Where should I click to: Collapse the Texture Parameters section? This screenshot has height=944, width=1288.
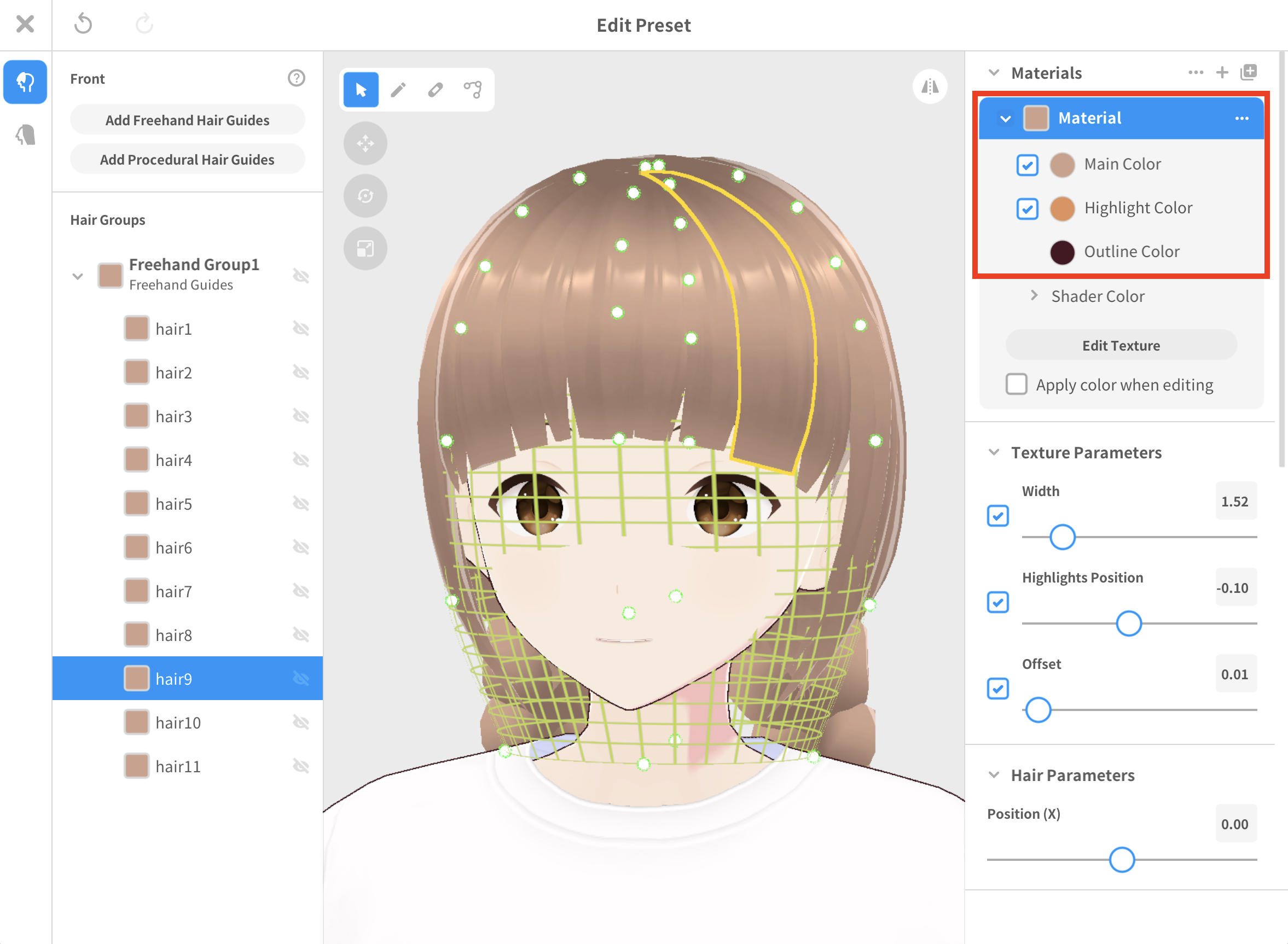tap(994, 452)
